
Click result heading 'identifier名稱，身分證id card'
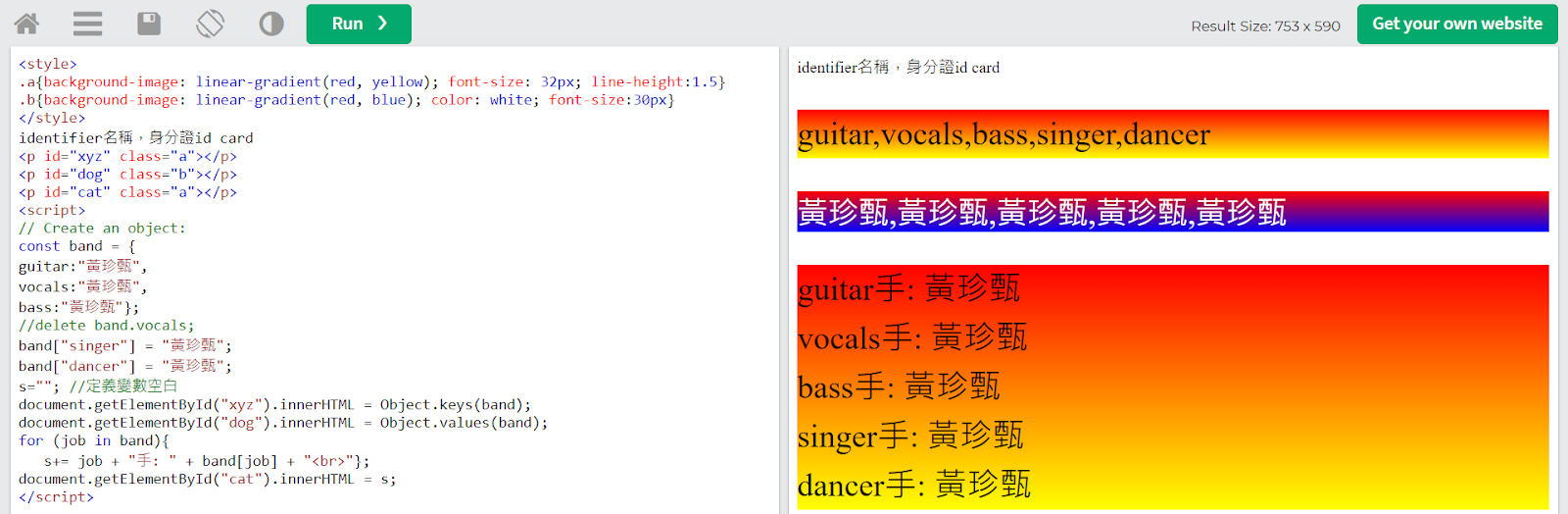pos(899,67)
